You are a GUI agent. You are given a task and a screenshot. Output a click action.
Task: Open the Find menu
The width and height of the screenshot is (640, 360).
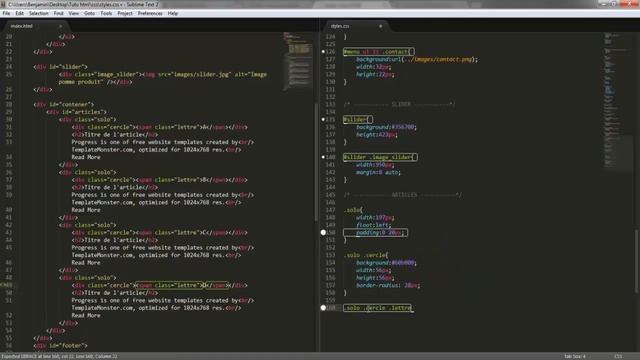pyautogui.click(x=58, y=13)
